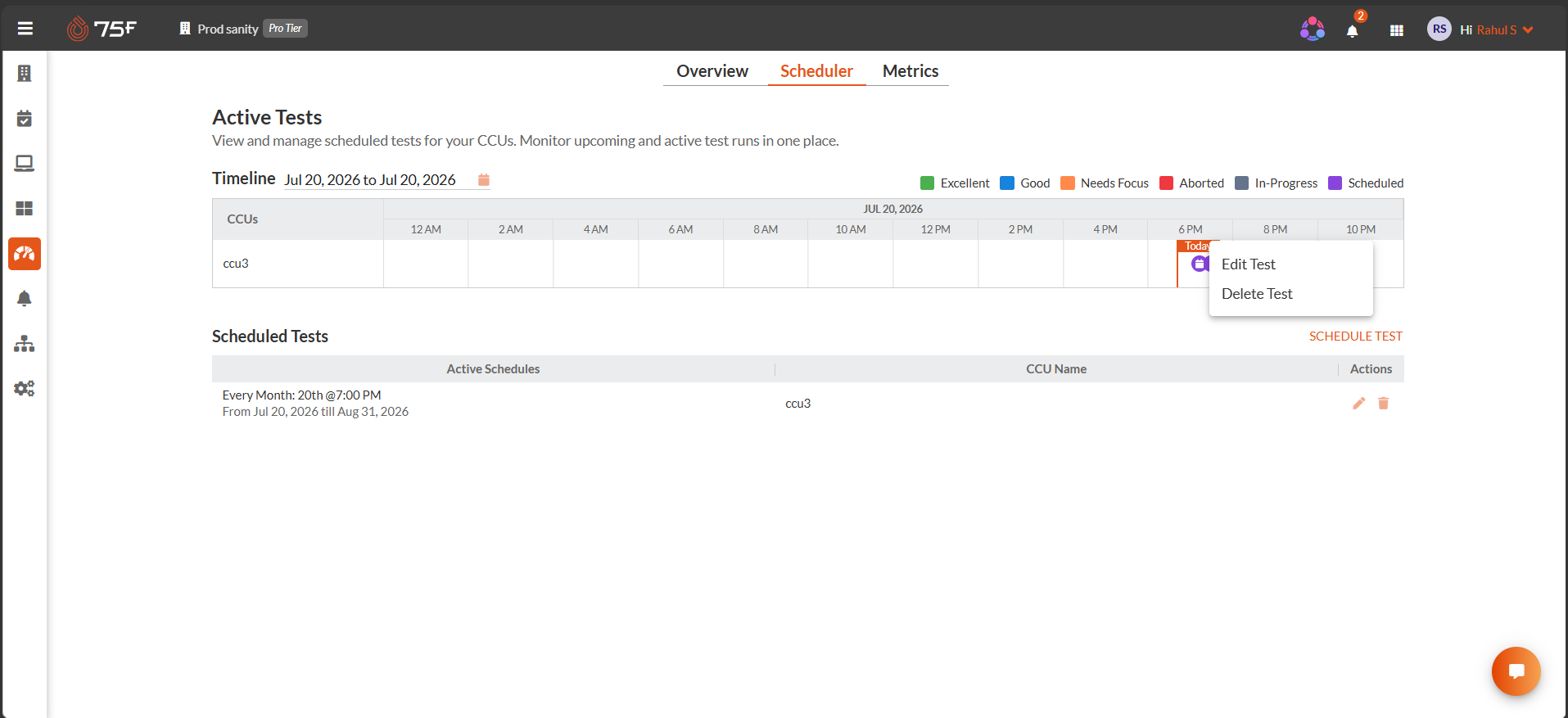The width and height of the screenshot is (1568, 718).
Task: Click the Prod sanity site name
Action: tap(228, 29)
